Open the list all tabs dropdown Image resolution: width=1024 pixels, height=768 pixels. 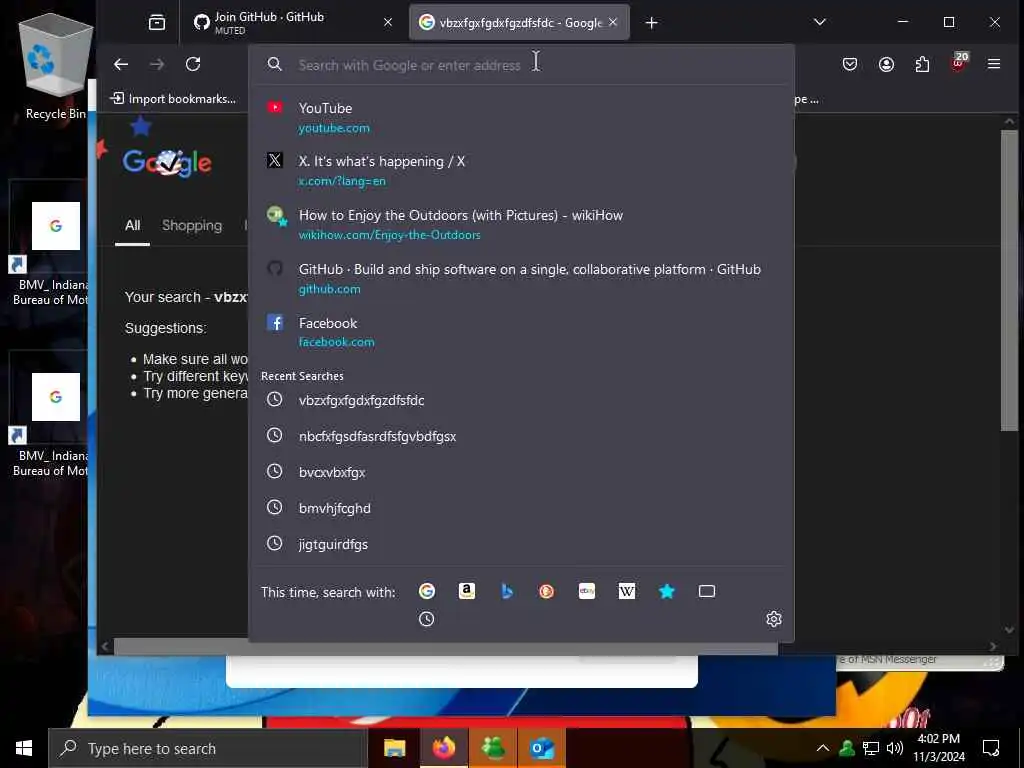point(820,22)
